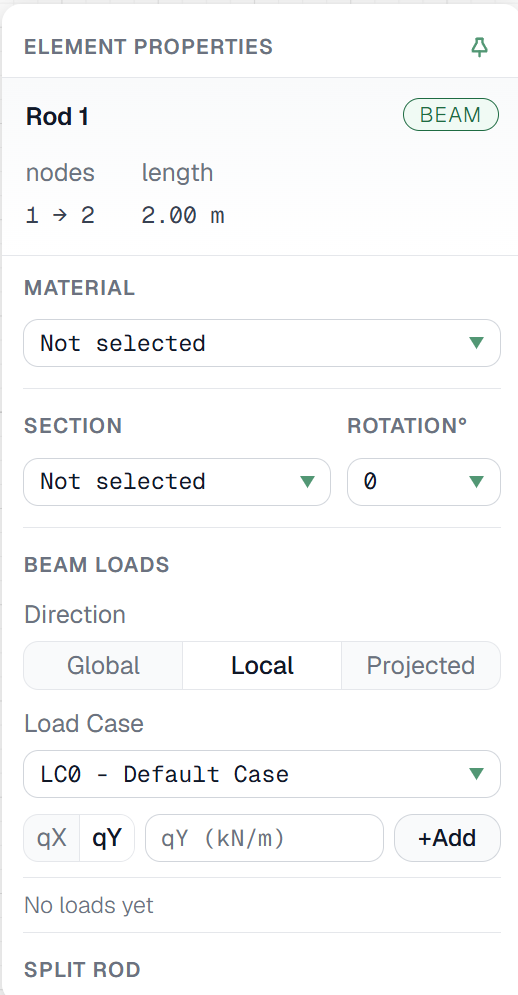The width and height of the screenshot is (518, 995).
Task: Click the nodes 1 → 2 value
Action: click(60, 216)
